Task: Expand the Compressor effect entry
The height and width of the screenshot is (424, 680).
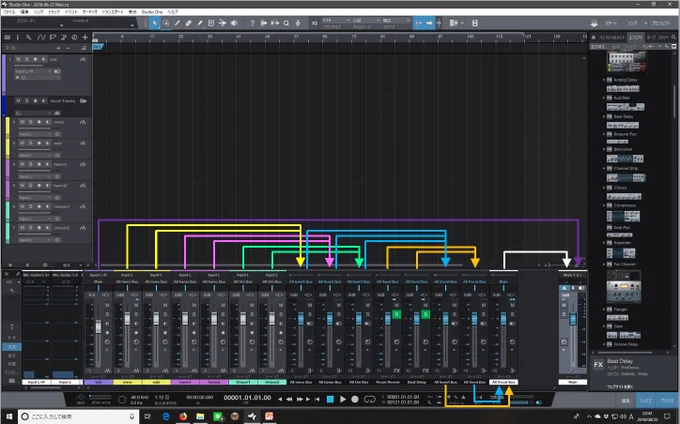Action: [x=604, y=205]
